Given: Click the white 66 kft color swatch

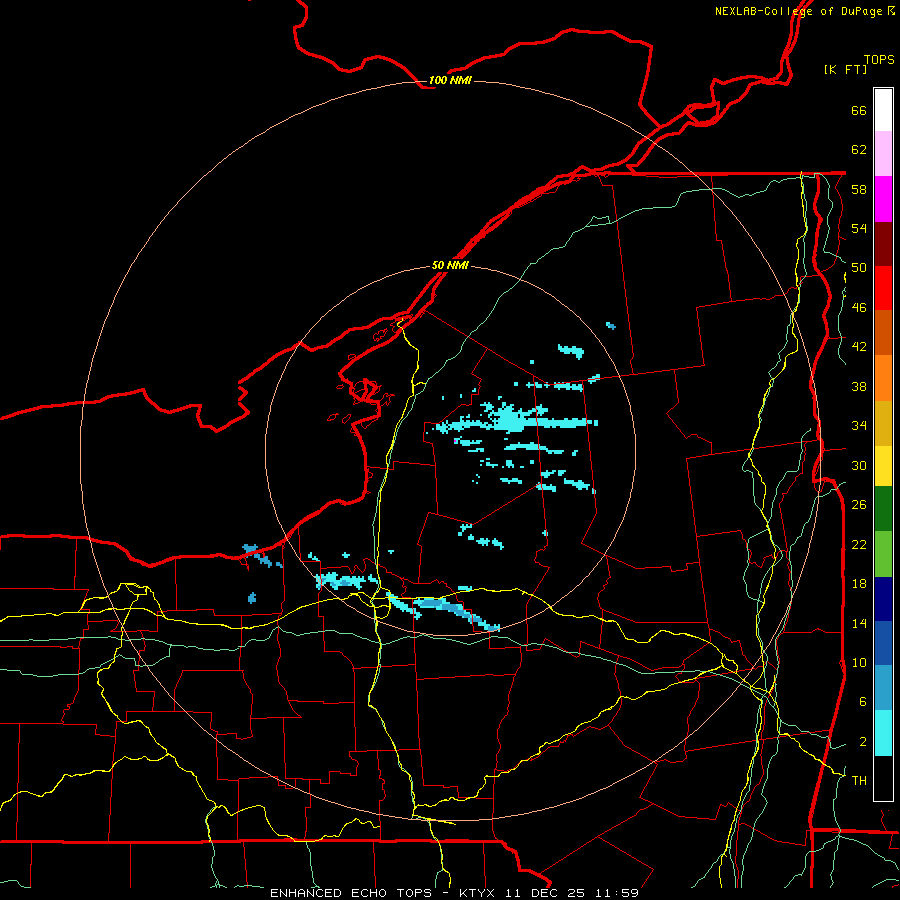Looking at the screenshot, I should pyautogui.click(x=883, y=110).
